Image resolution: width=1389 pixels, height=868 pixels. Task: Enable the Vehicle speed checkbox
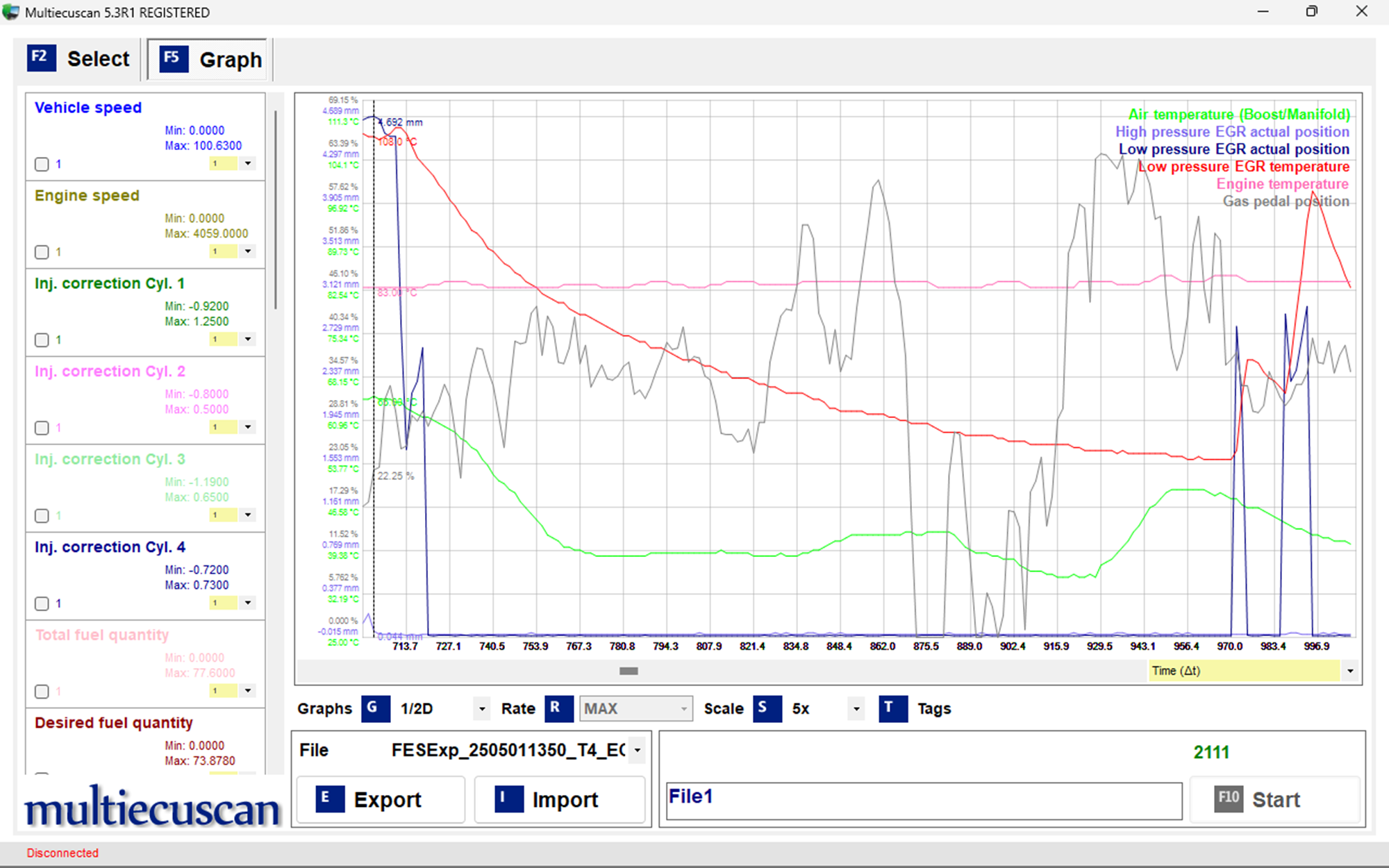42,165
